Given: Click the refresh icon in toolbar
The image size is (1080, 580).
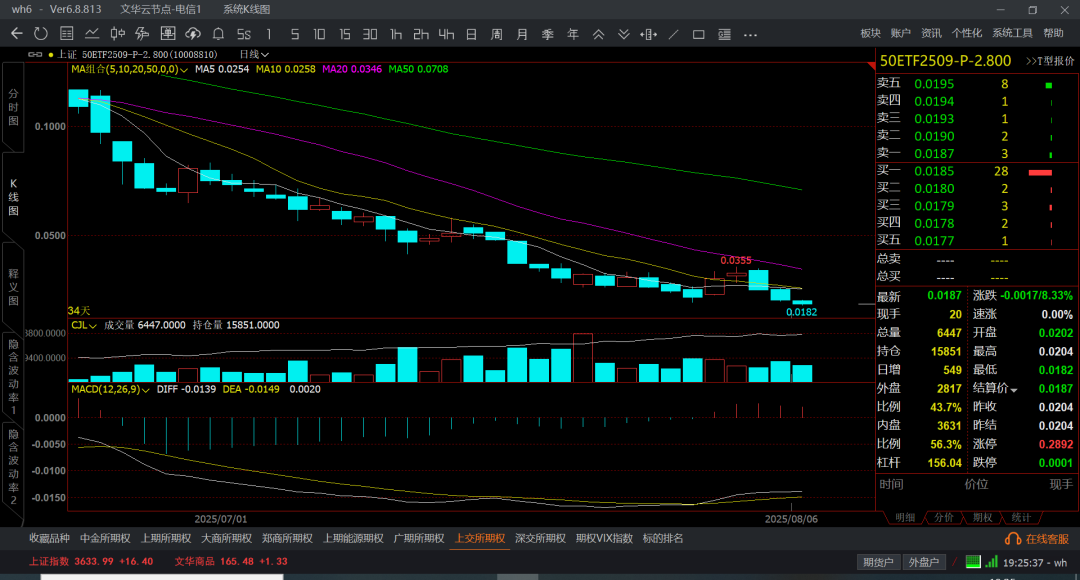Looking at the screenshot, I should click(40, 34).
